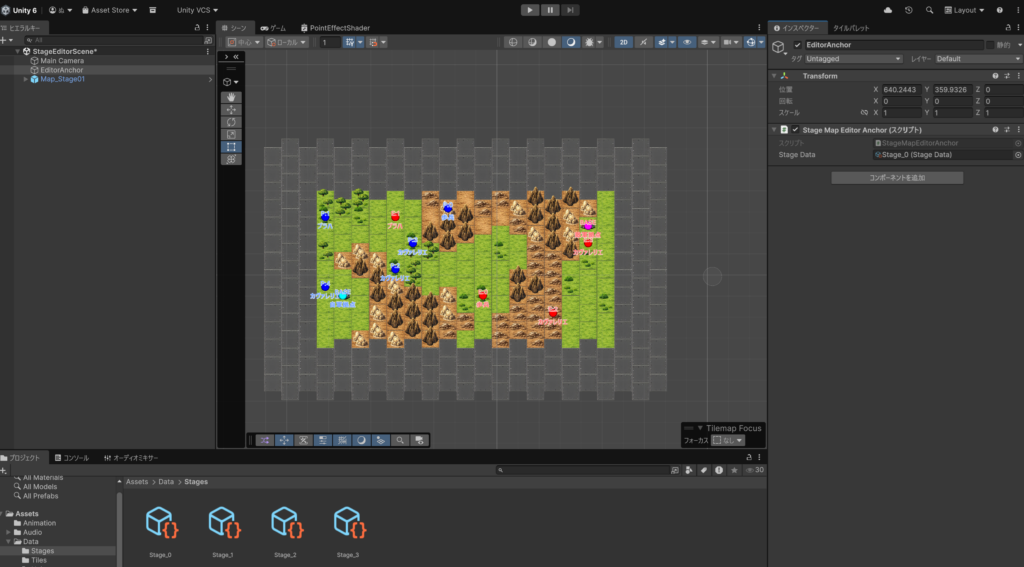Select the Rotate tool in scene toolbar

(x=231, y=122)
